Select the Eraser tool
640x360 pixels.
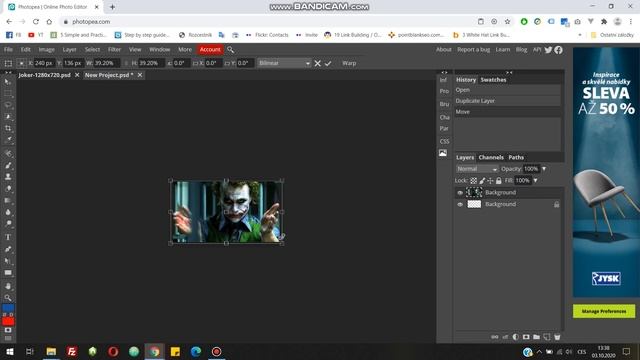tap(8, 189)
